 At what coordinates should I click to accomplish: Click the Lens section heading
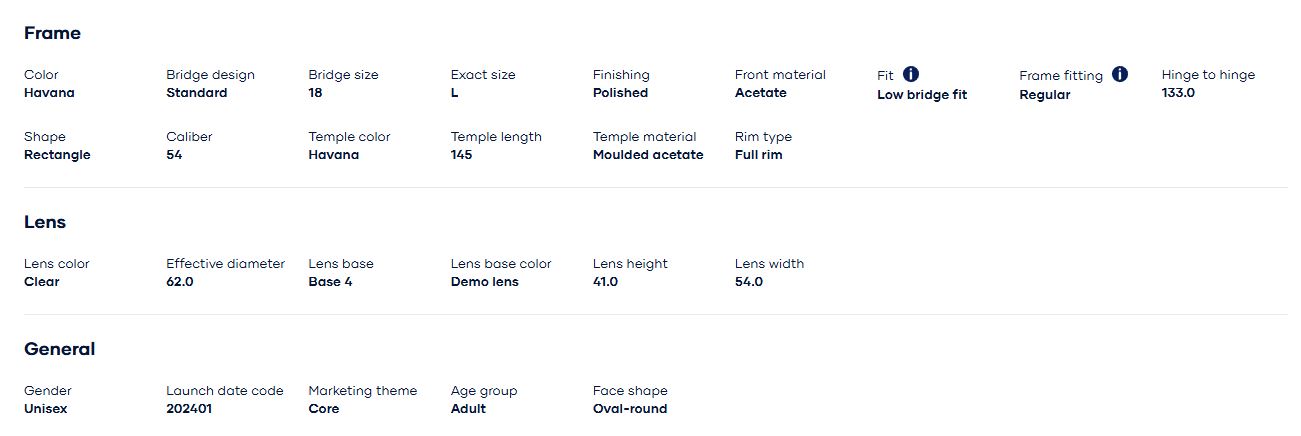point(45,222)
